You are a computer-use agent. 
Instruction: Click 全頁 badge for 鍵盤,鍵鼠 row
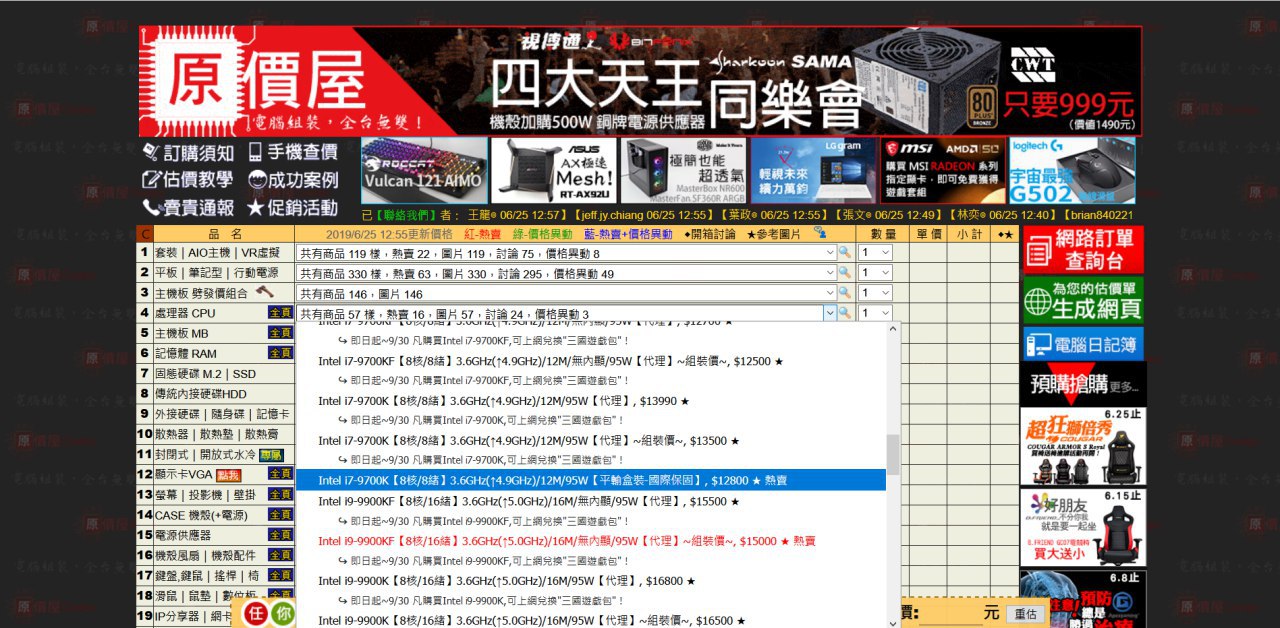click(x=281, y=575)
